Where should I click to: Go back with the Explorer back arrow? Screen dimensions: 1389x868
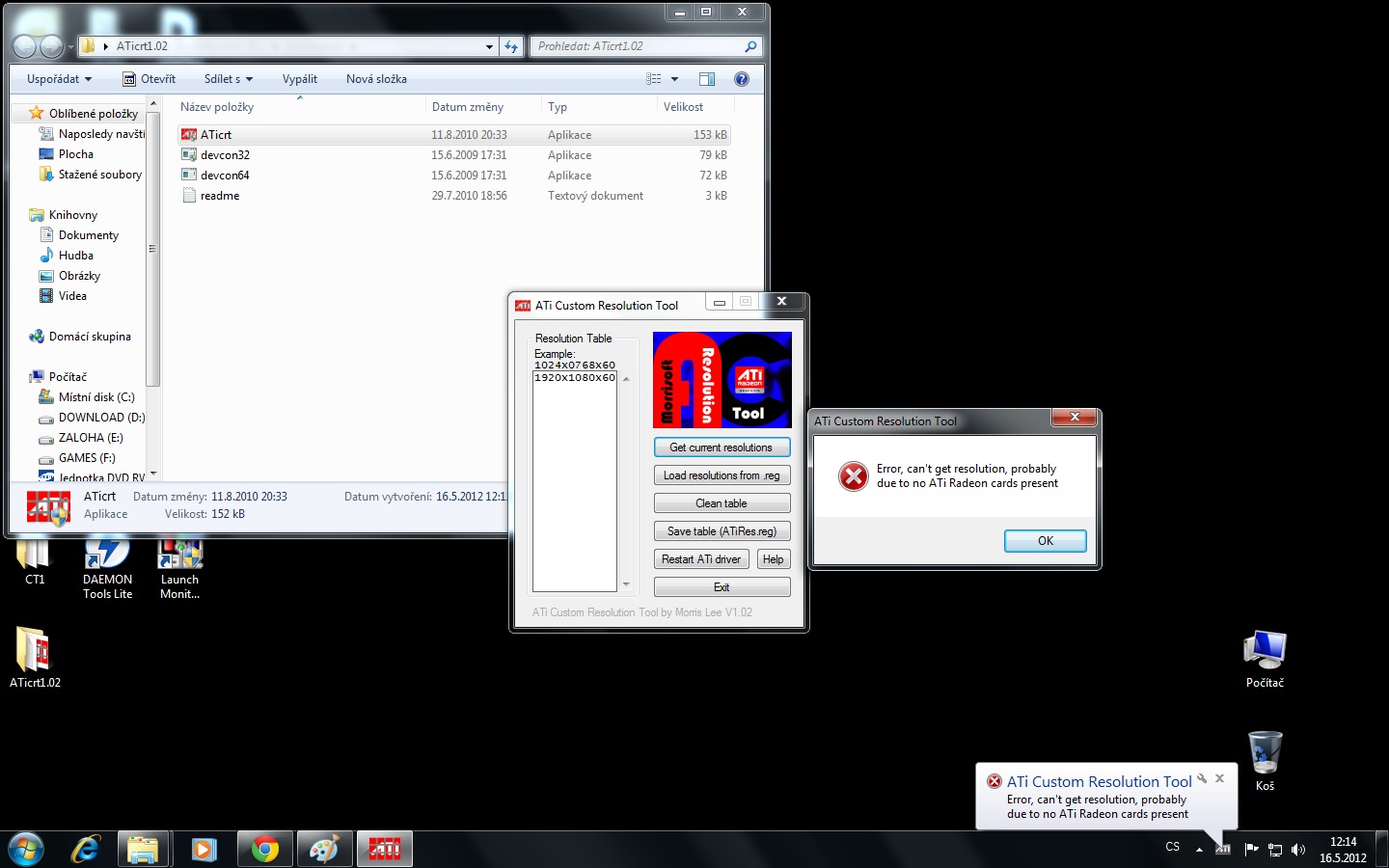tap(25, 46)
